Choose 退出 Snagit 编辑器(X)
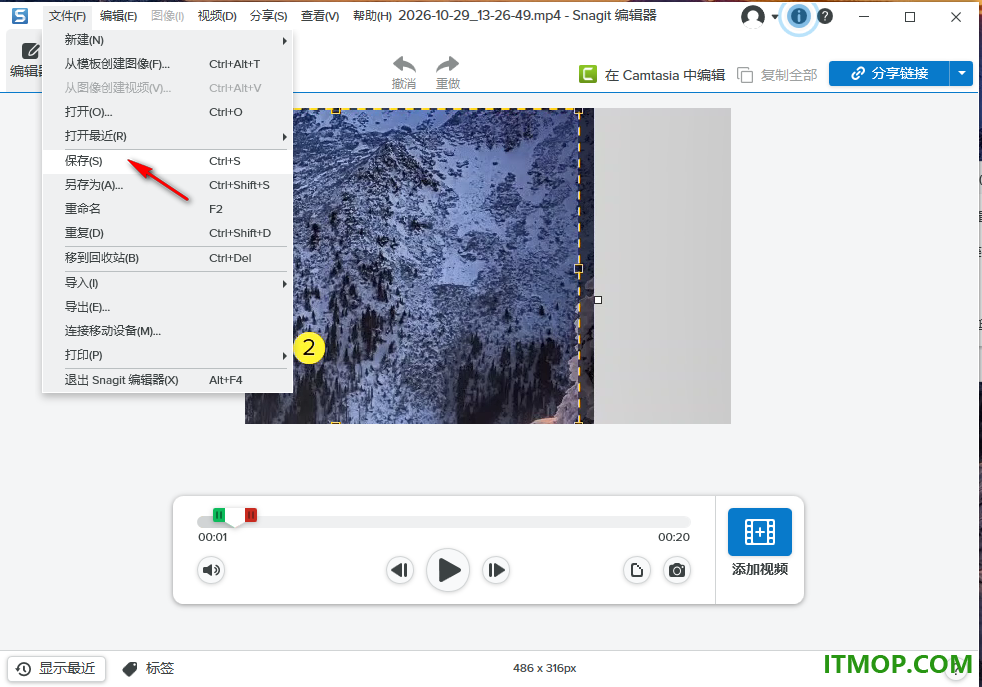Viewport: 982px width, 687px height. tap(167, 380)
